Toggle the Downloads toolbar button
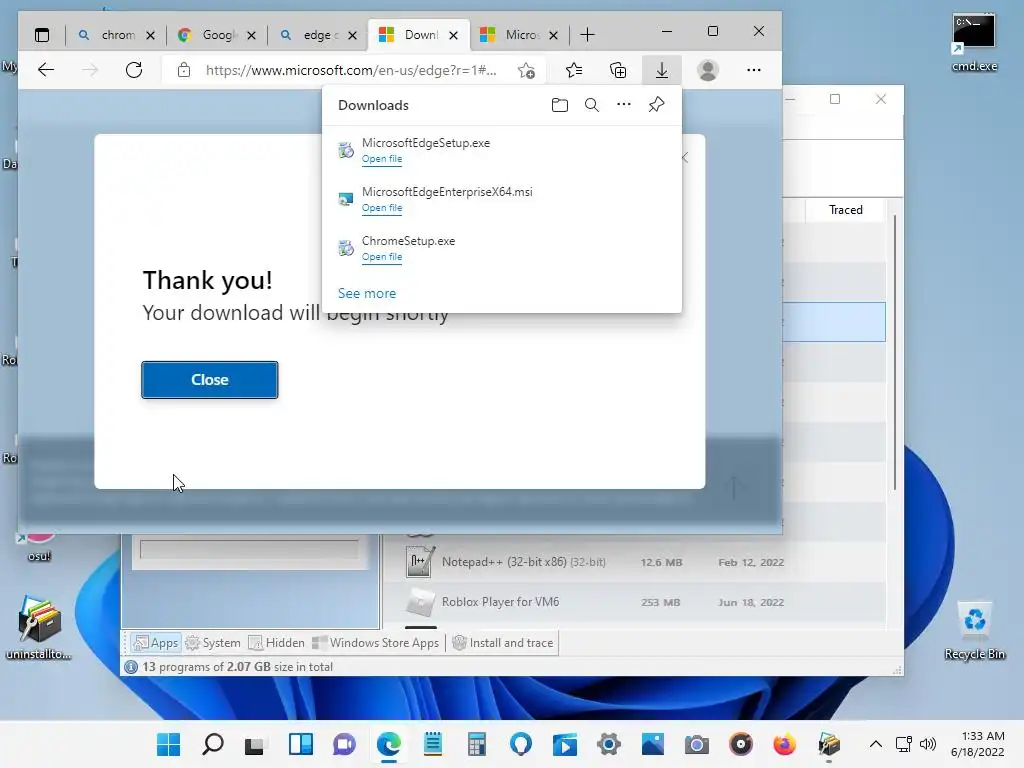The height and width of the screenshot is (768, 1024). [x=662, y=70]
